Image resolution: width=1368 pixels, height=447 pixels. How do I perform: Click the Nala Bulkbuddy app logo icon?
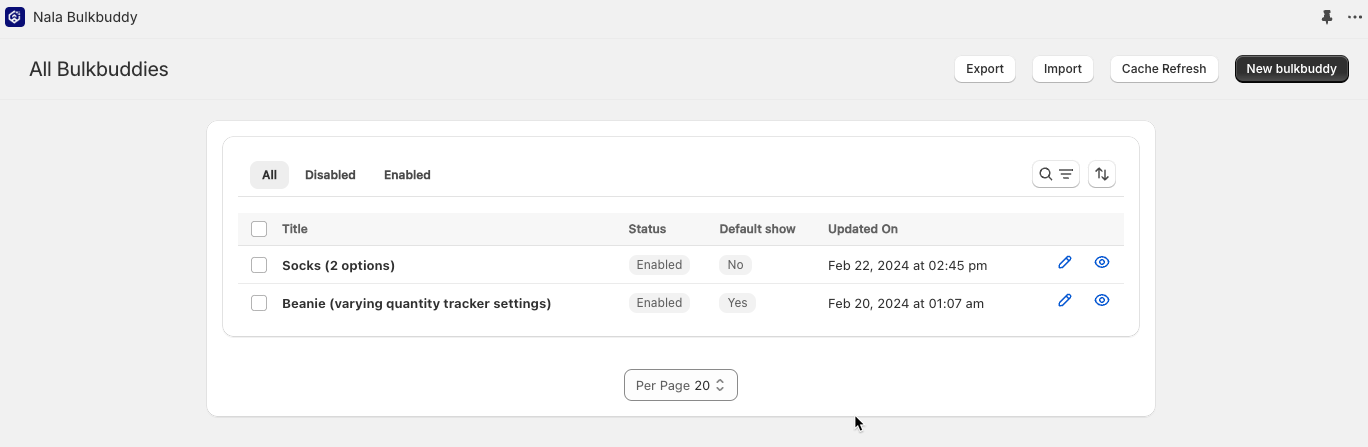tap(15, 17)
